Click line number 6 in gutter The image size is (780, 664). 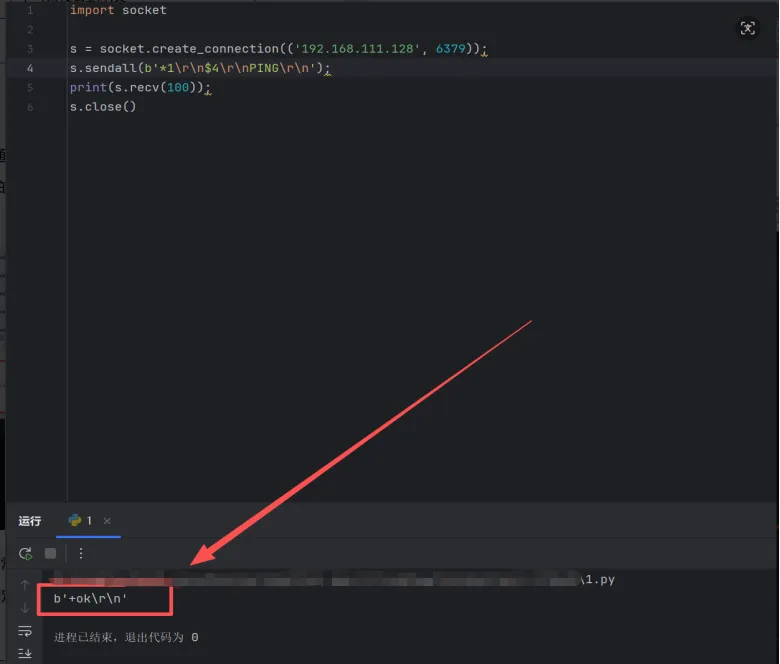tap(30, 107)
